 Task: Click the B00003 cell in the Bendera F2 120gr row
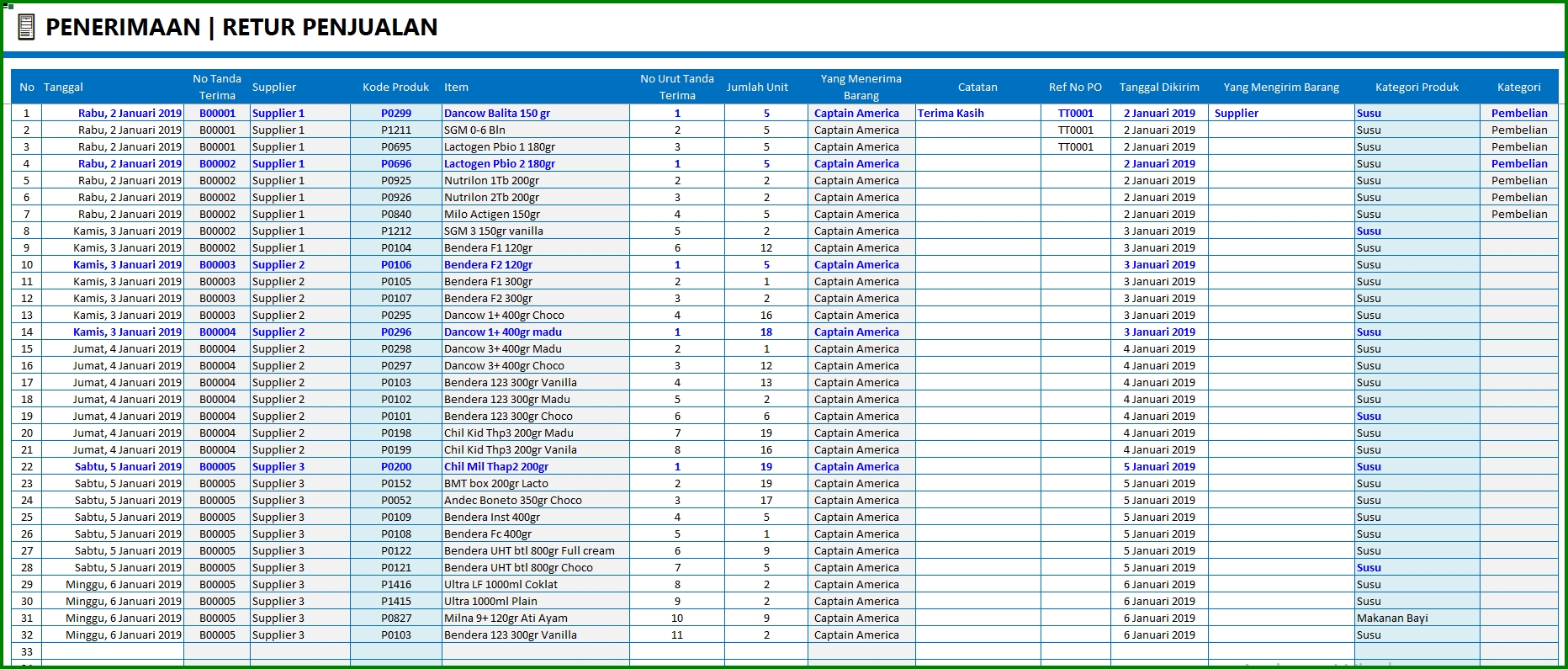click(217, 264)
